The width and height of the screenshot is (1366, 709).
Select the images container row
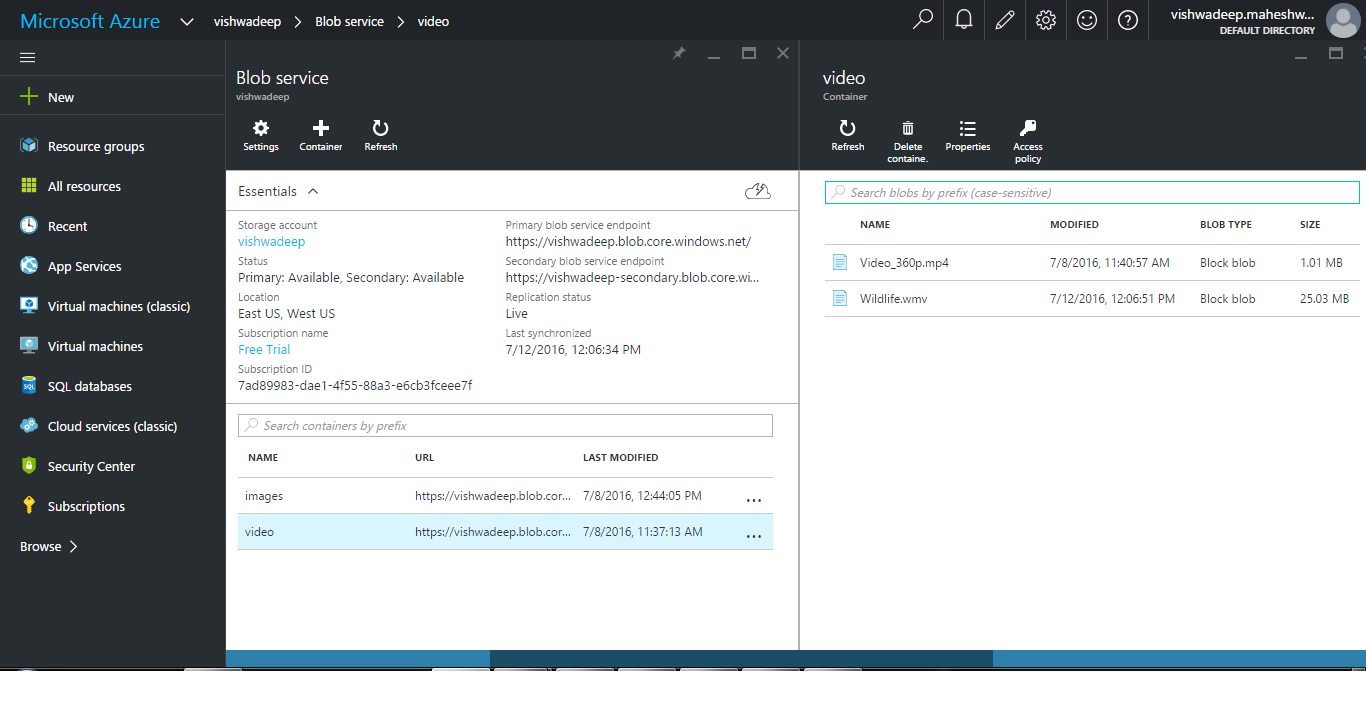coord(505,496)
